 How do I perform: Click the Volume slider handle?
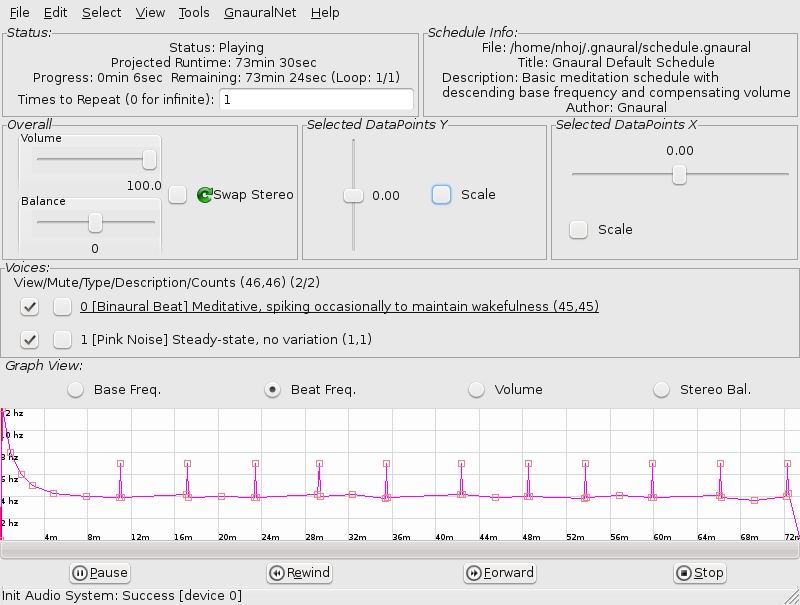pos(149,159)
